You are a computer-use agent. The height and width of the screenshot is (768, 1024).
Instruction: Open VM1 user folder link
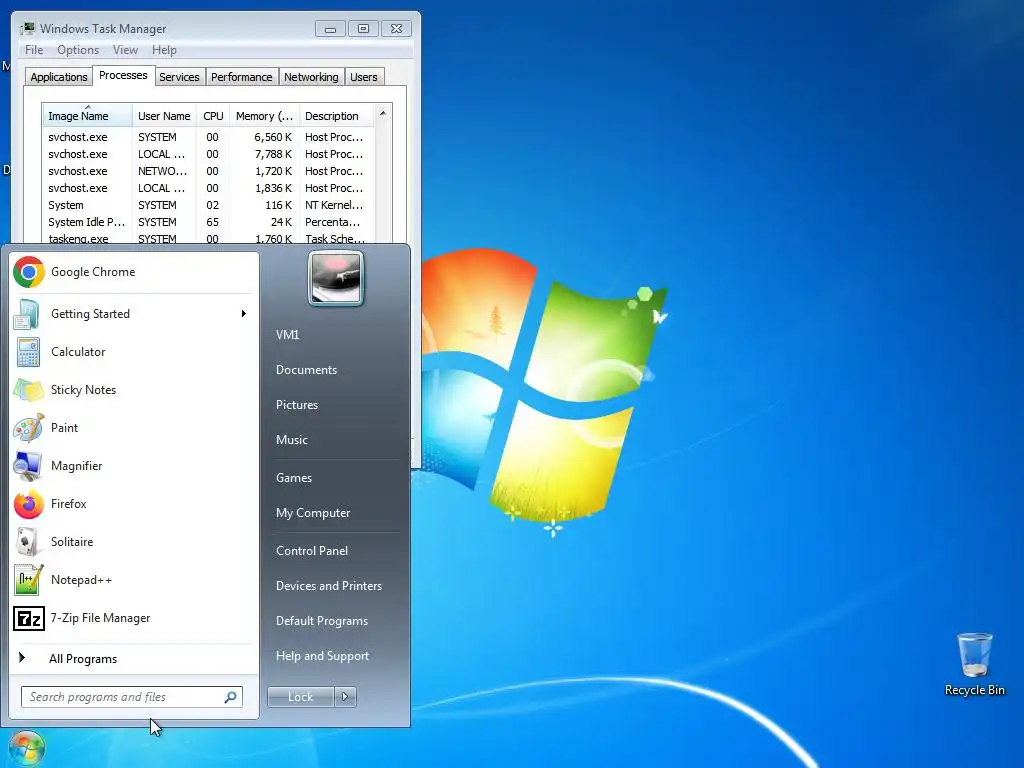pyautogui.click(x=287, y=335)
